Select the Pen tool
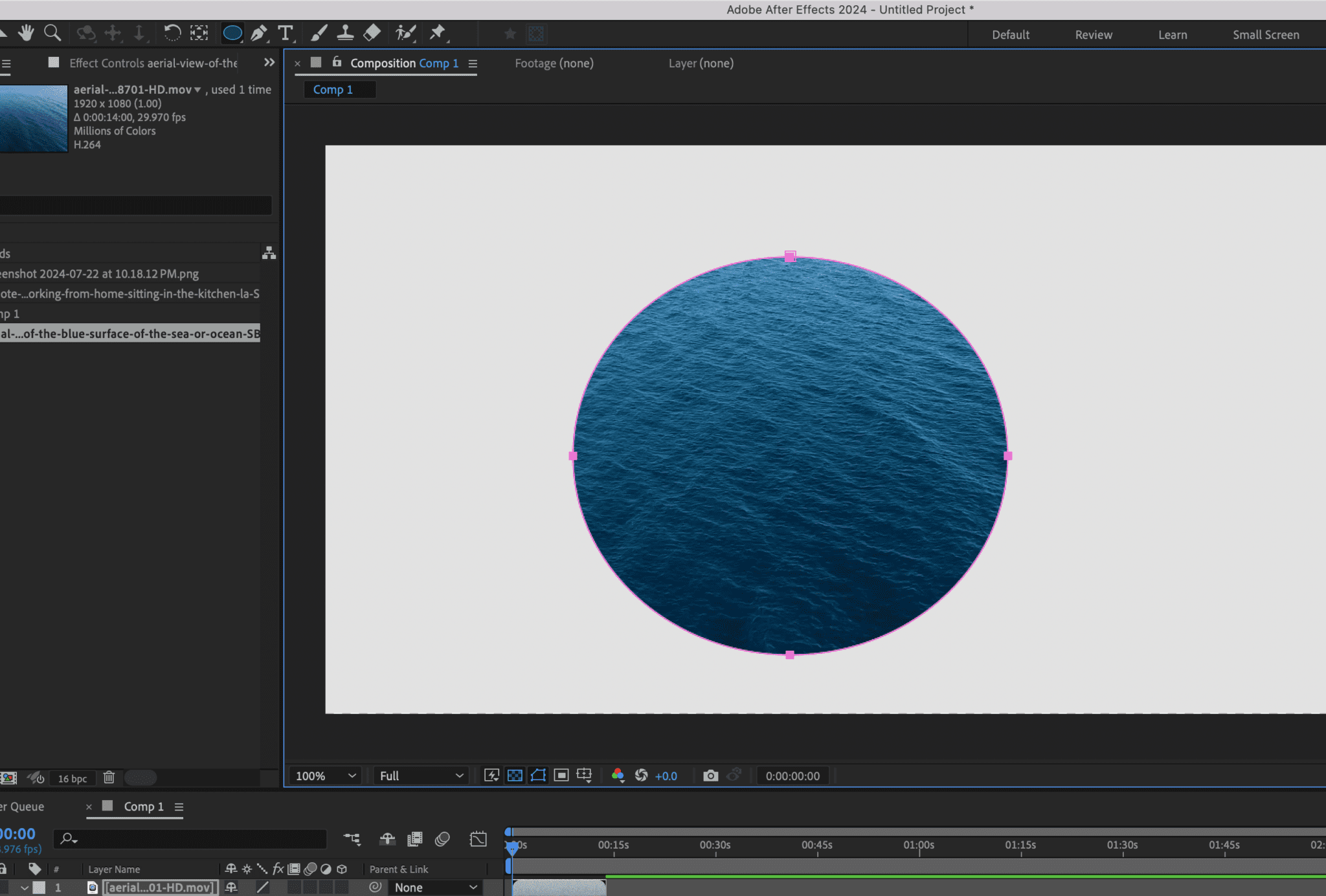This screenshot has width=1326, height=896. click(x=258, y=33)
